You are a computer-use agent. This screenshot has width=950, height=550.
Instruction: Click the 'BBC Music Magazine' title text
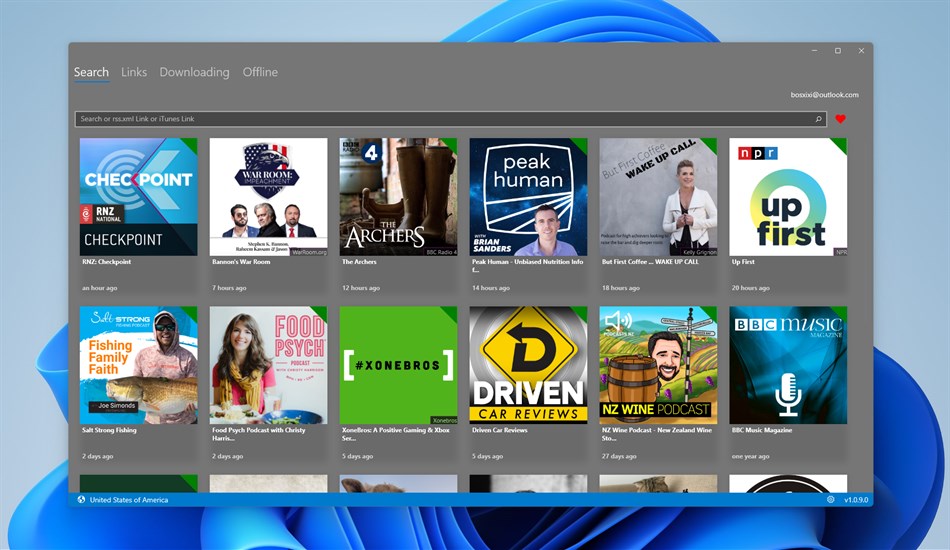pyautogui.click(x=762, y=430)
